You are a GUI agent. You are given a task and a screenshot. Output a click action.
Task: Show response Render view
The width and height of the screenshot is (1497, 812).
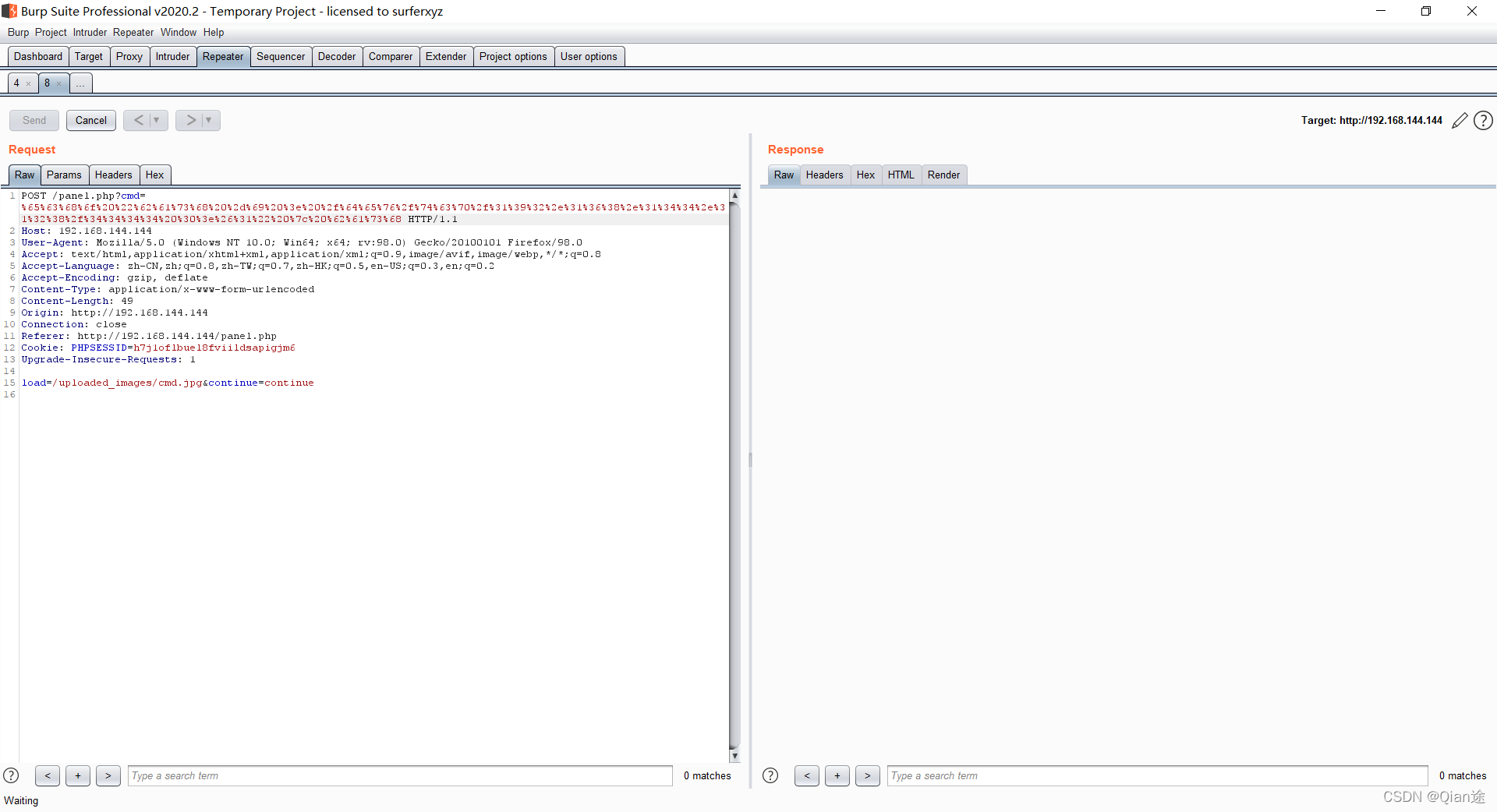coord(944,175)
